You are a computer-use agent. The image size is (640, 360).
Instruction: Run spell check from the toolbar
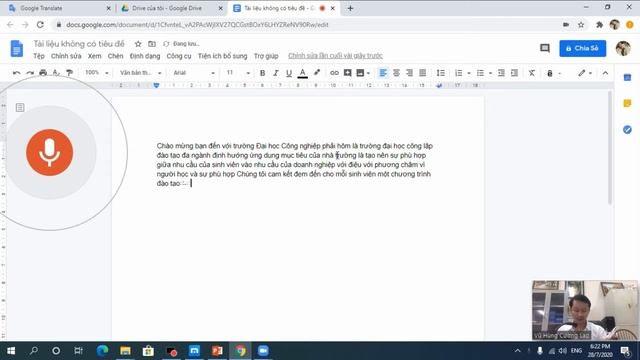(x=56, y=73)
